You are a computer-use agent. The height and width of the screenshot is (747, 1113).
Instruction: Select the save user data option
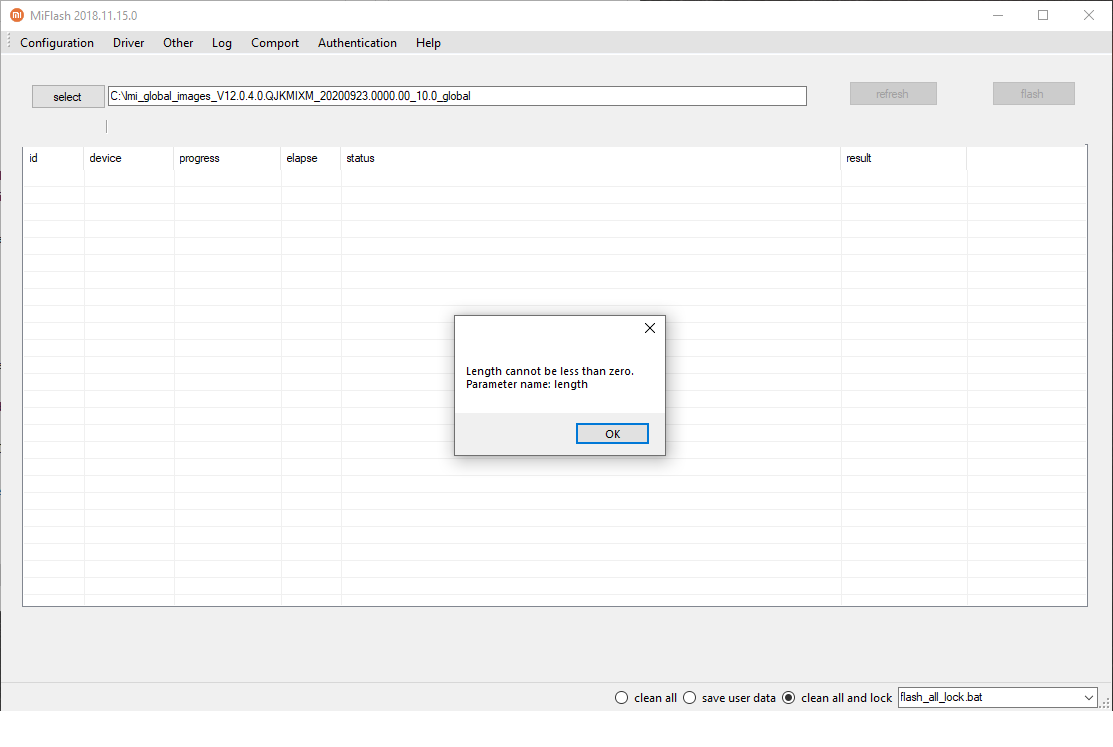pyautogui.click(x=689, y=698)
